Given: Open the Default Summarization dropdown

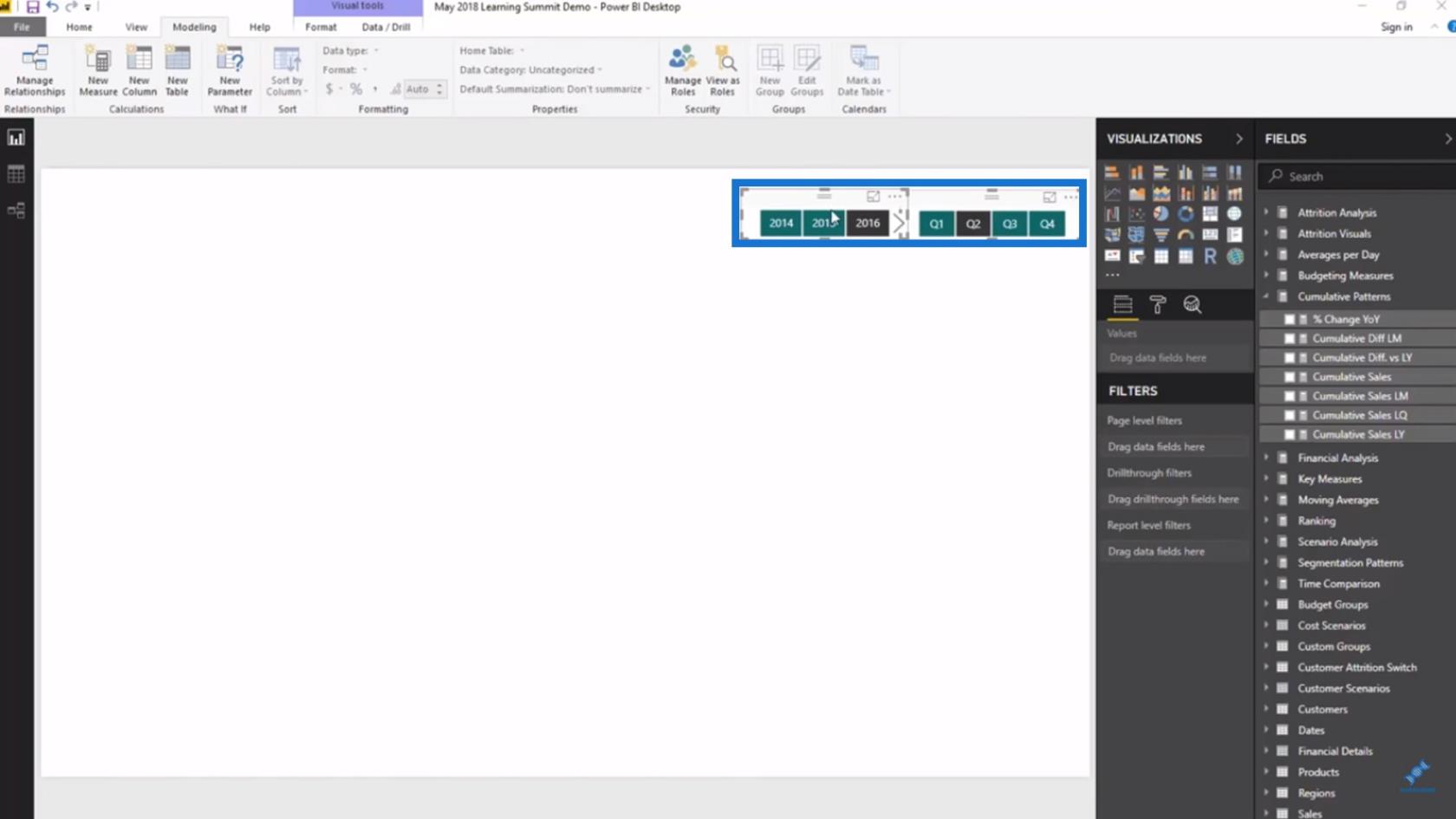Looking at the screenshot, I should coord(555,89).
